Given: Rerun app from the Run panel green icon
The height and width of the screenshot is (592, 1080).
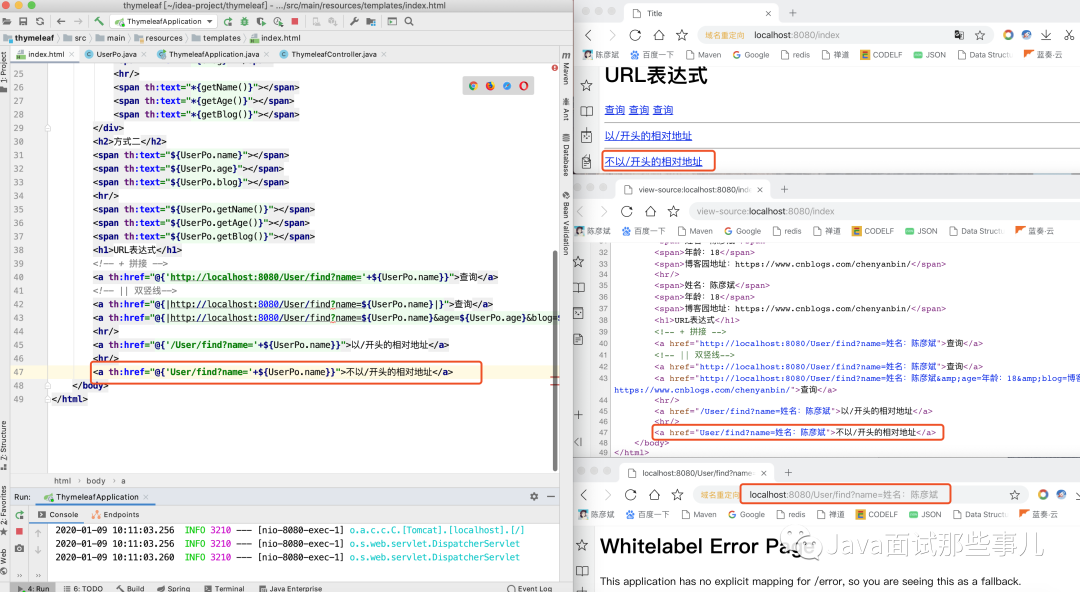Looking at the screenshot, I should (19, 515).
